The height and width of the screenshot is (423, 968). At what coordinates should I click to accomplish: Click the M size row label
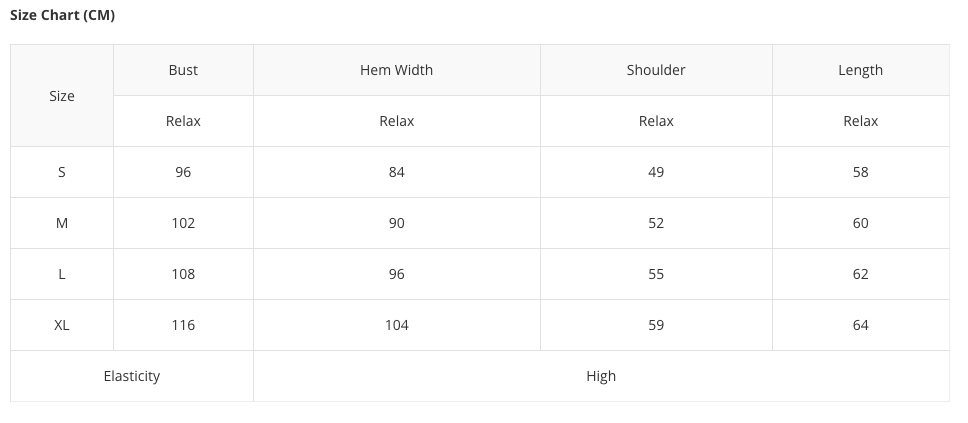(62, 223)
